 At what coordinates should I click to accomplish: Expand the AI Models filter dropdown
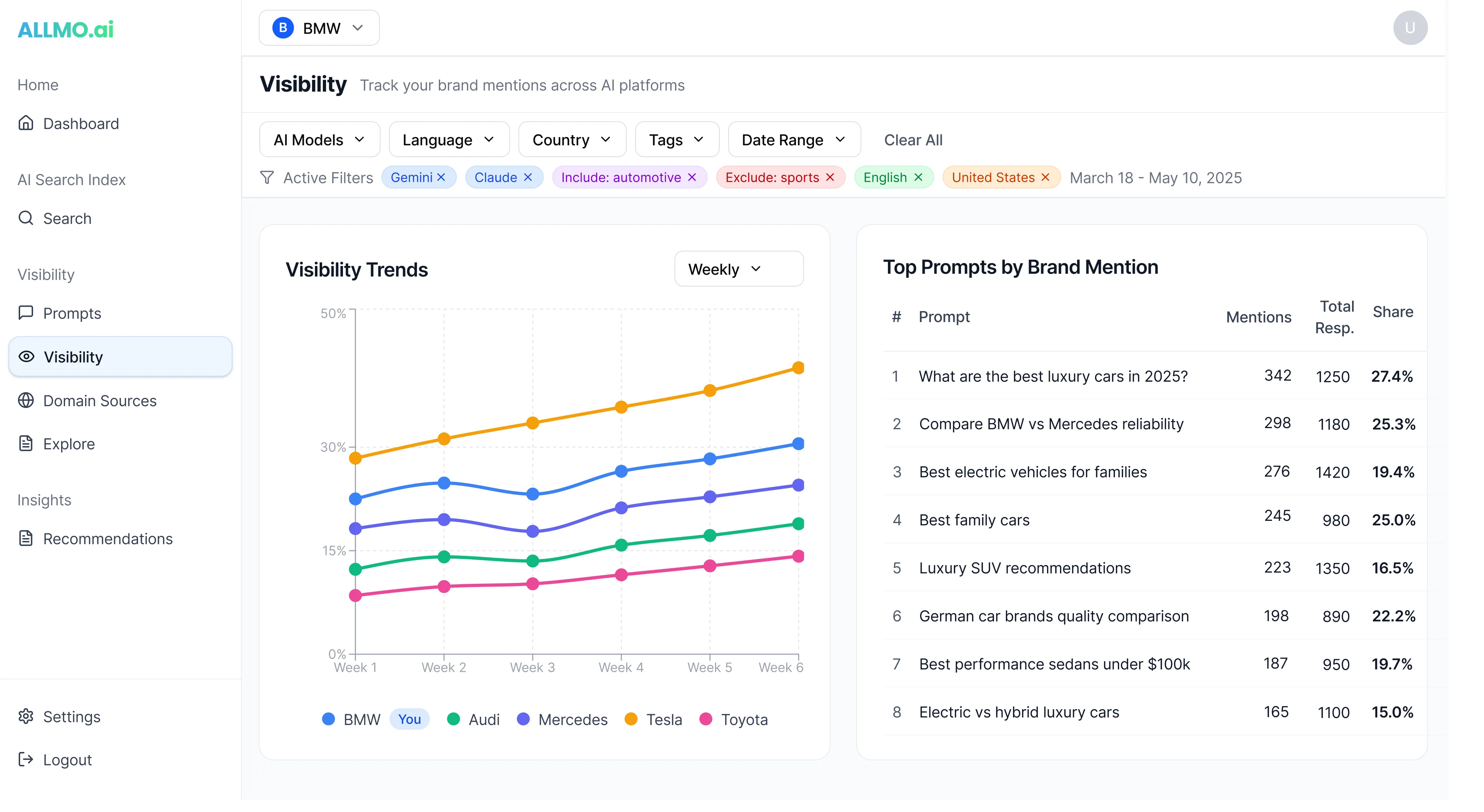pyautogui.click(x=320, y=139)
